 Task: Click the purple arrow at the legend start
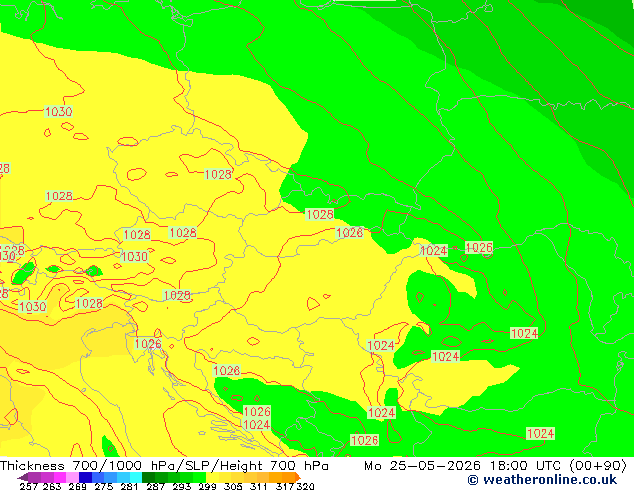pyautogui.click(x=23, y=477)
